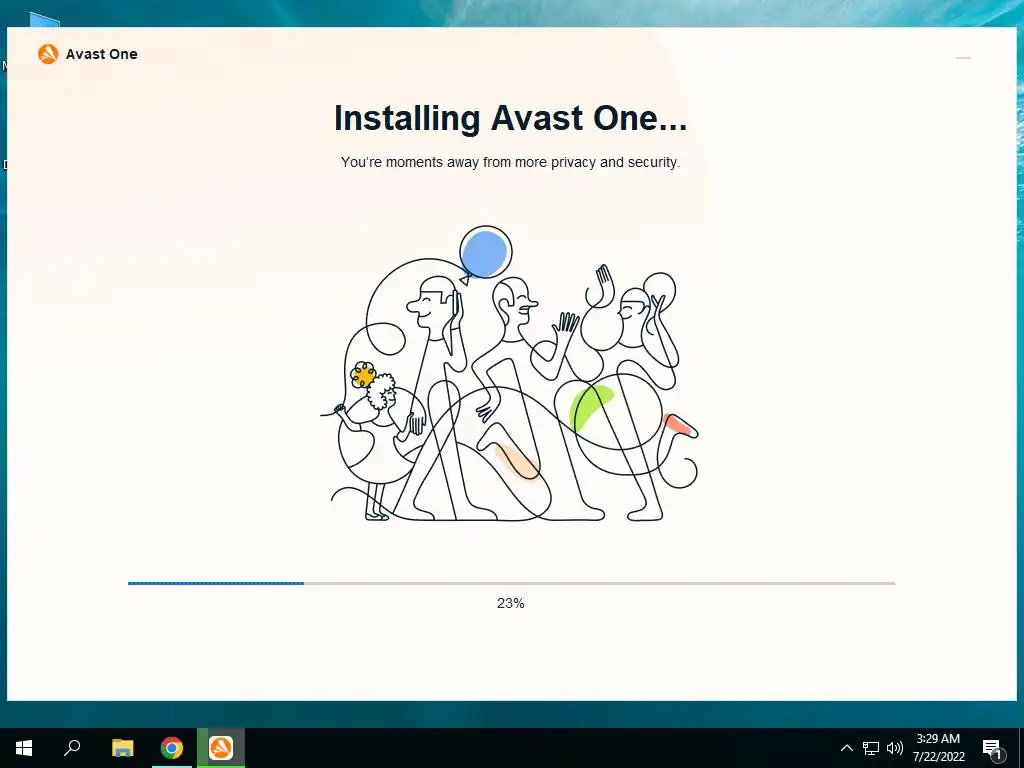Screen dimensions: 1024x768
Task: Open taskbar search magnifier
Action: pos(72,748)
